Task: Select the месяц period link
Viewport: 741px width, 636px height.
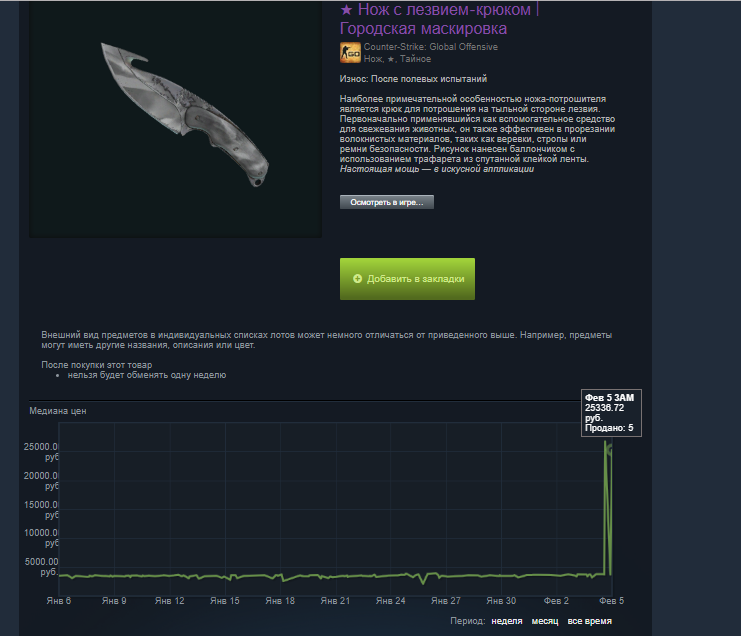Action: 545,621
